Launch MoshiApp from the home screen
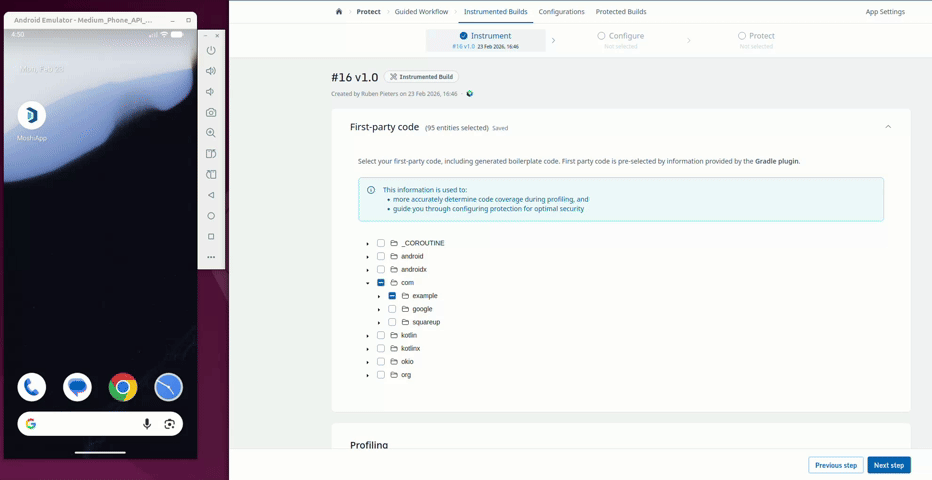Viewport: 932px width, 480px height. click(x=32, y=116)
